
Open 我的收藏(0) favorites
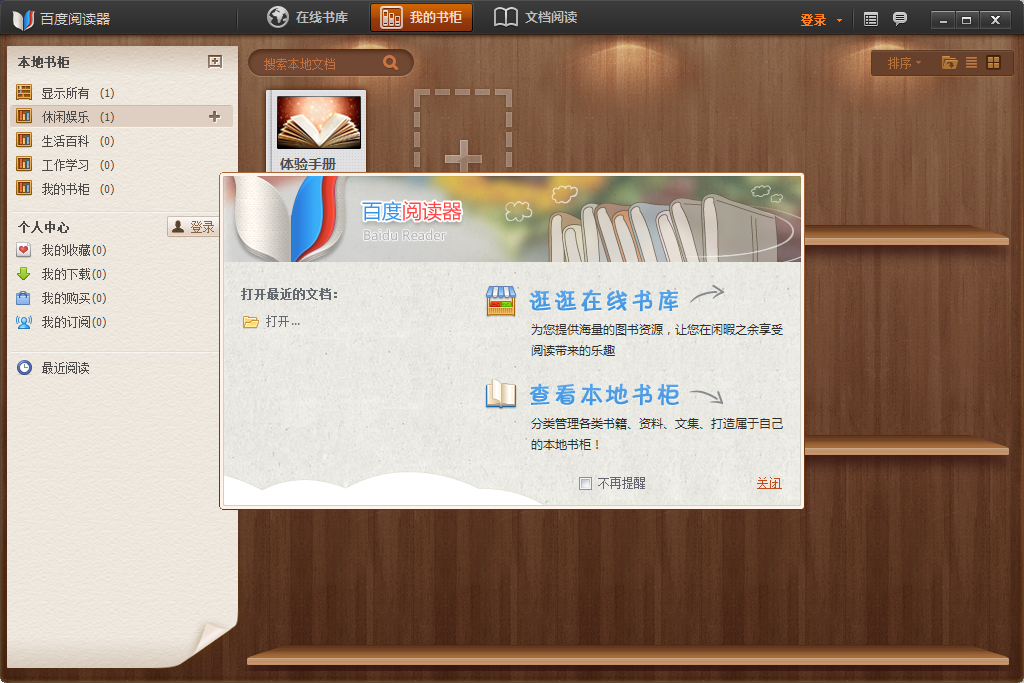[x=73, y=250]
